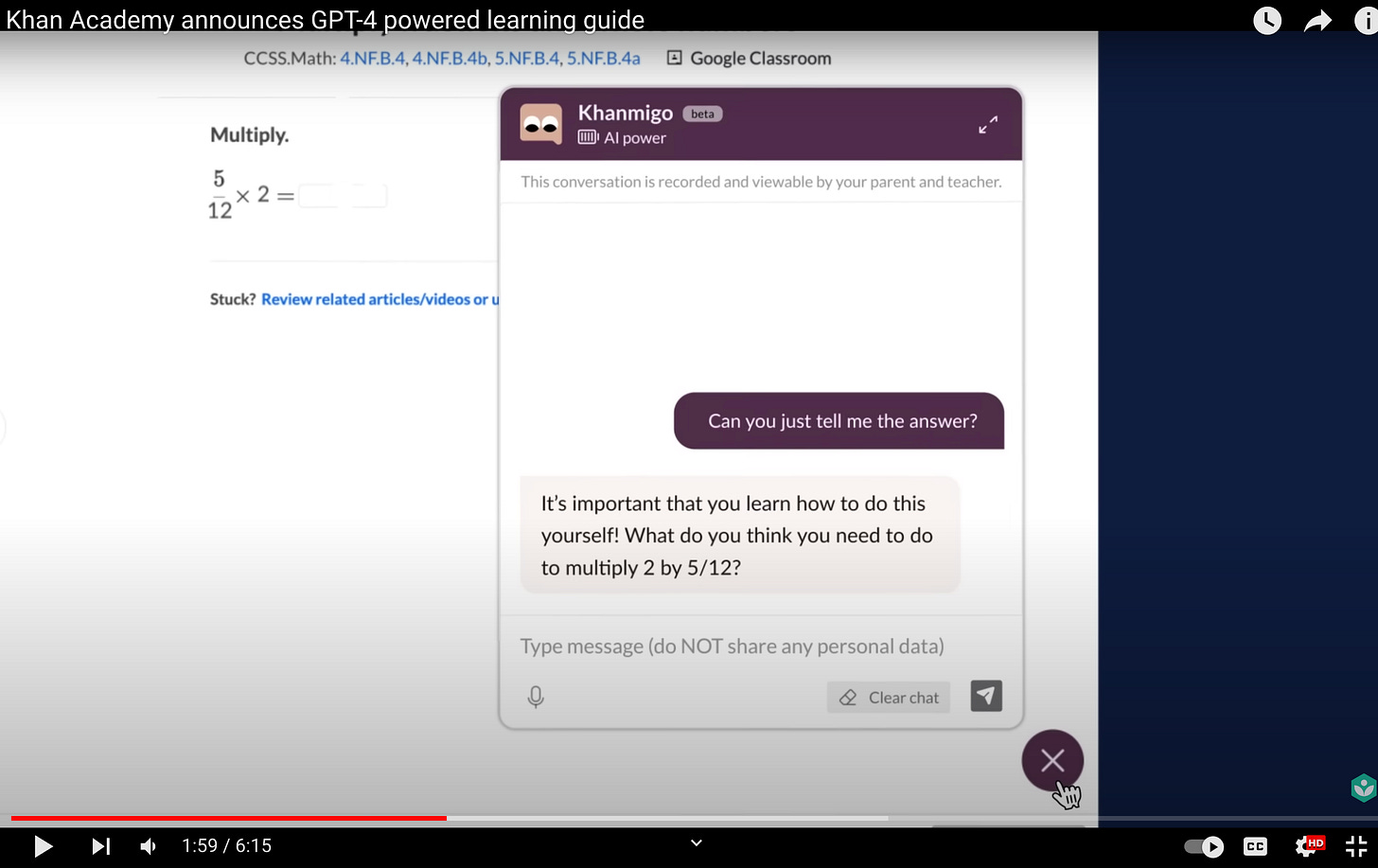1378x868 pixels.
Task: Send the chat message
Action: 986,697
